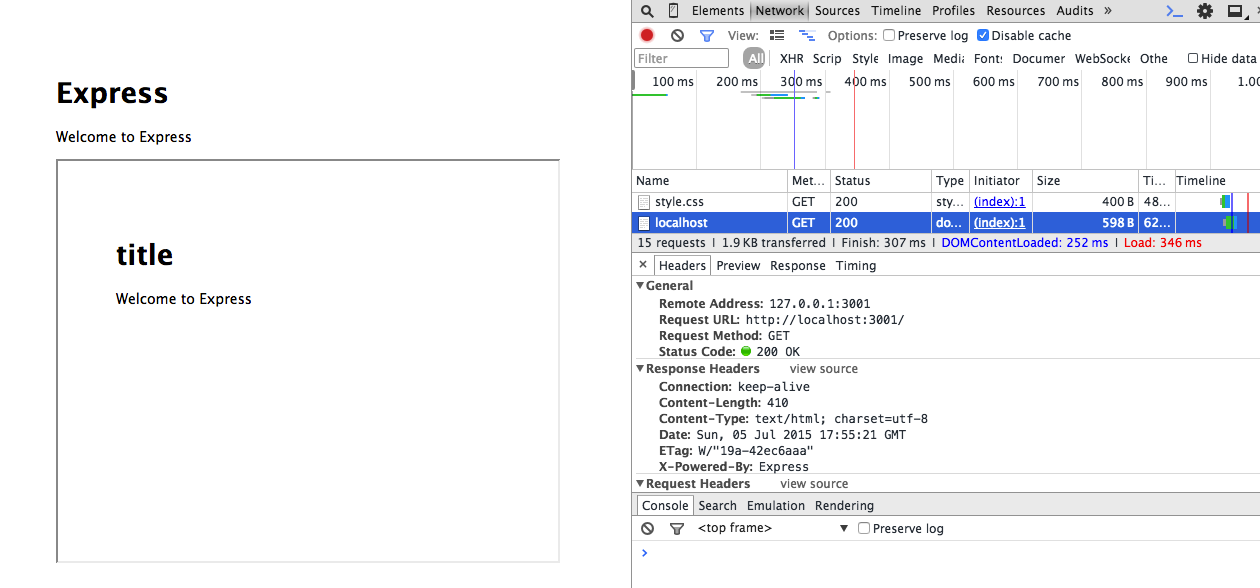Select the All filter pill
1260x588 pixels.
755,58
